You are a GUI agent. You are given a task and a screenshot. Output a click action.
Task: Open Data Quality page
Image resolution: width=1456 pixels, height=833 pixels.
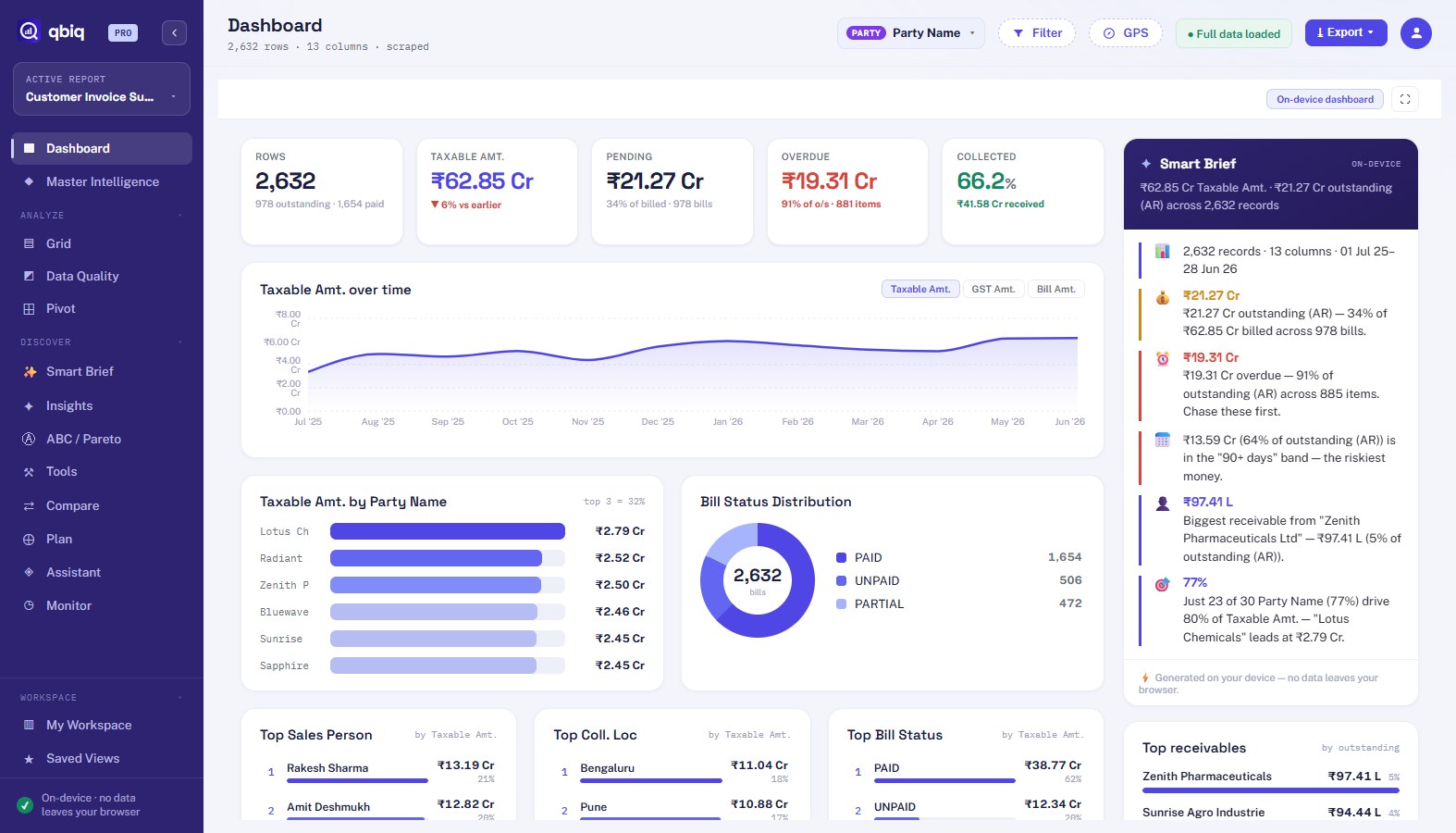[x=103, y=276]
